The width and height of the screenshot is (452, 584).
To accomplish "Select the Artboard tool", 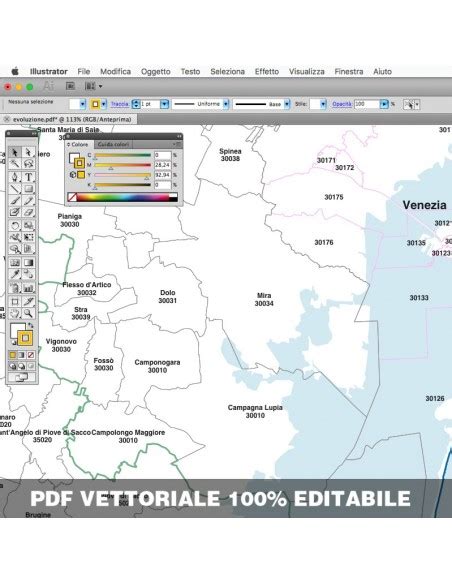I will (15, 301).
